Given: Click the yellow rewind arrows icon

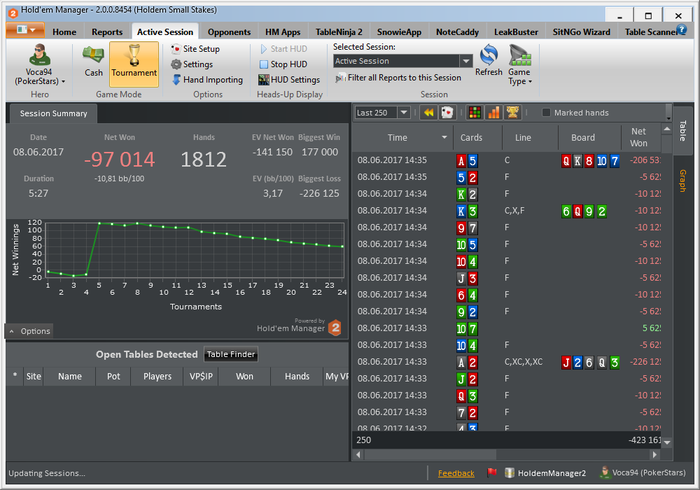Looking at the screenshot, I should click(428, 112).
